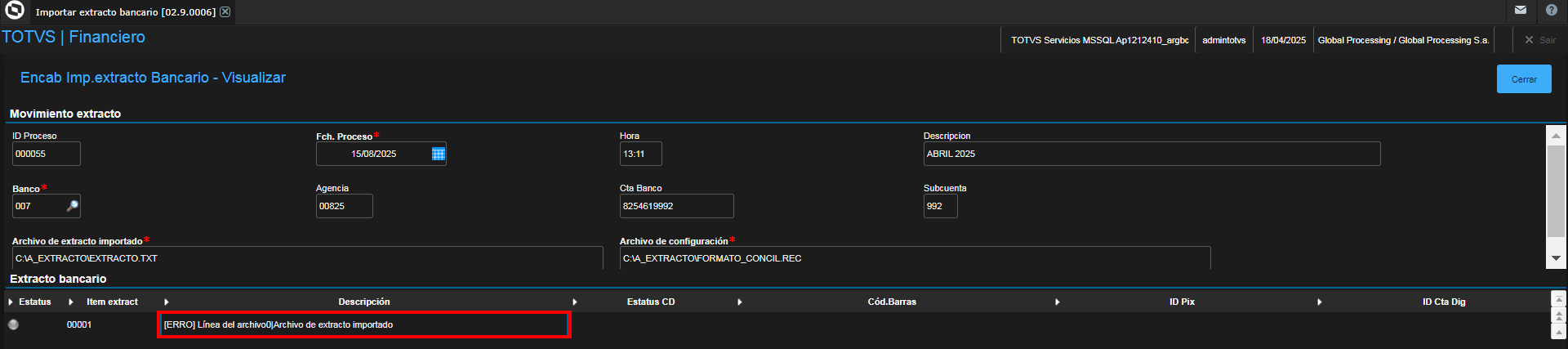1568x349 pixels.
Task: Expand the Item extract column arrow
Action: pos(71,302)
